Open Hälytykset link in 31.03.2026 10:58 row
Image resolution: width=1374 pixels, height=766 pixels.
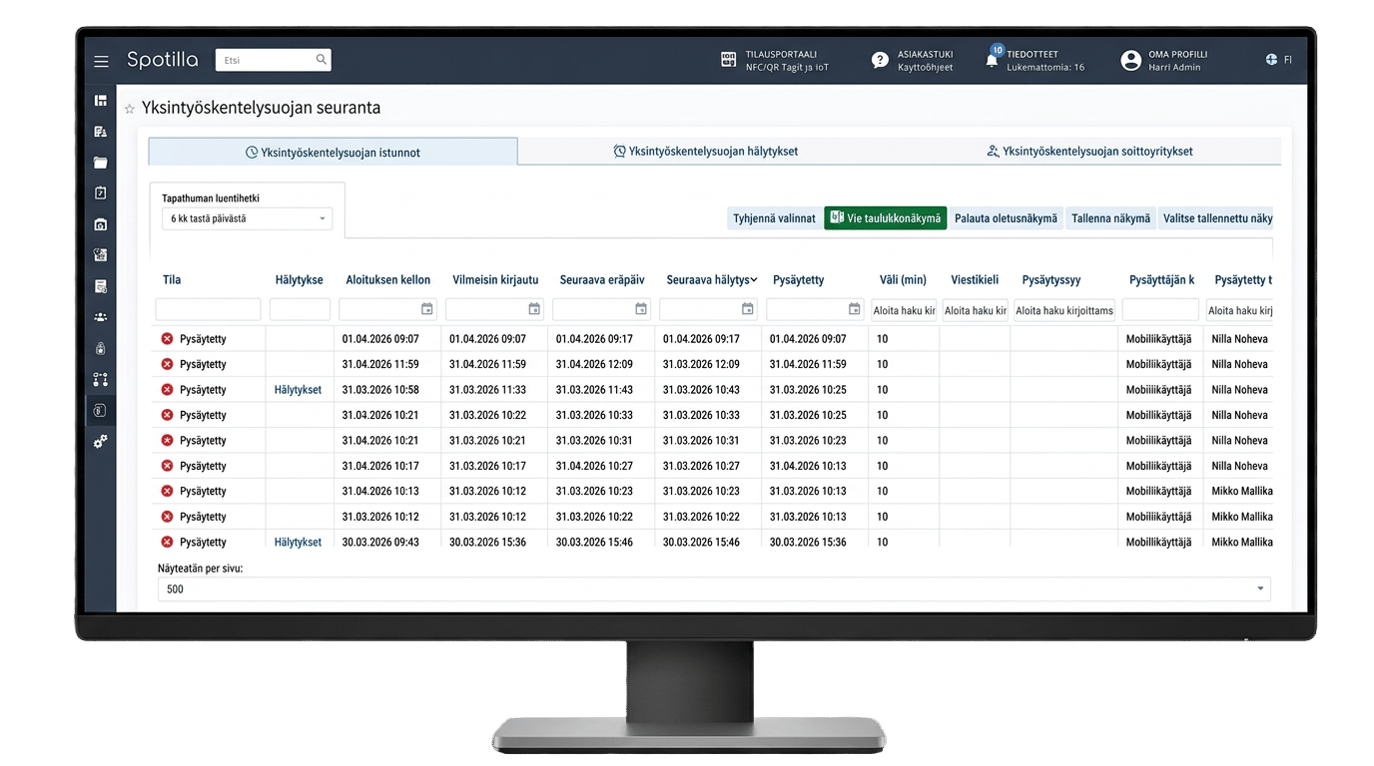298,390
